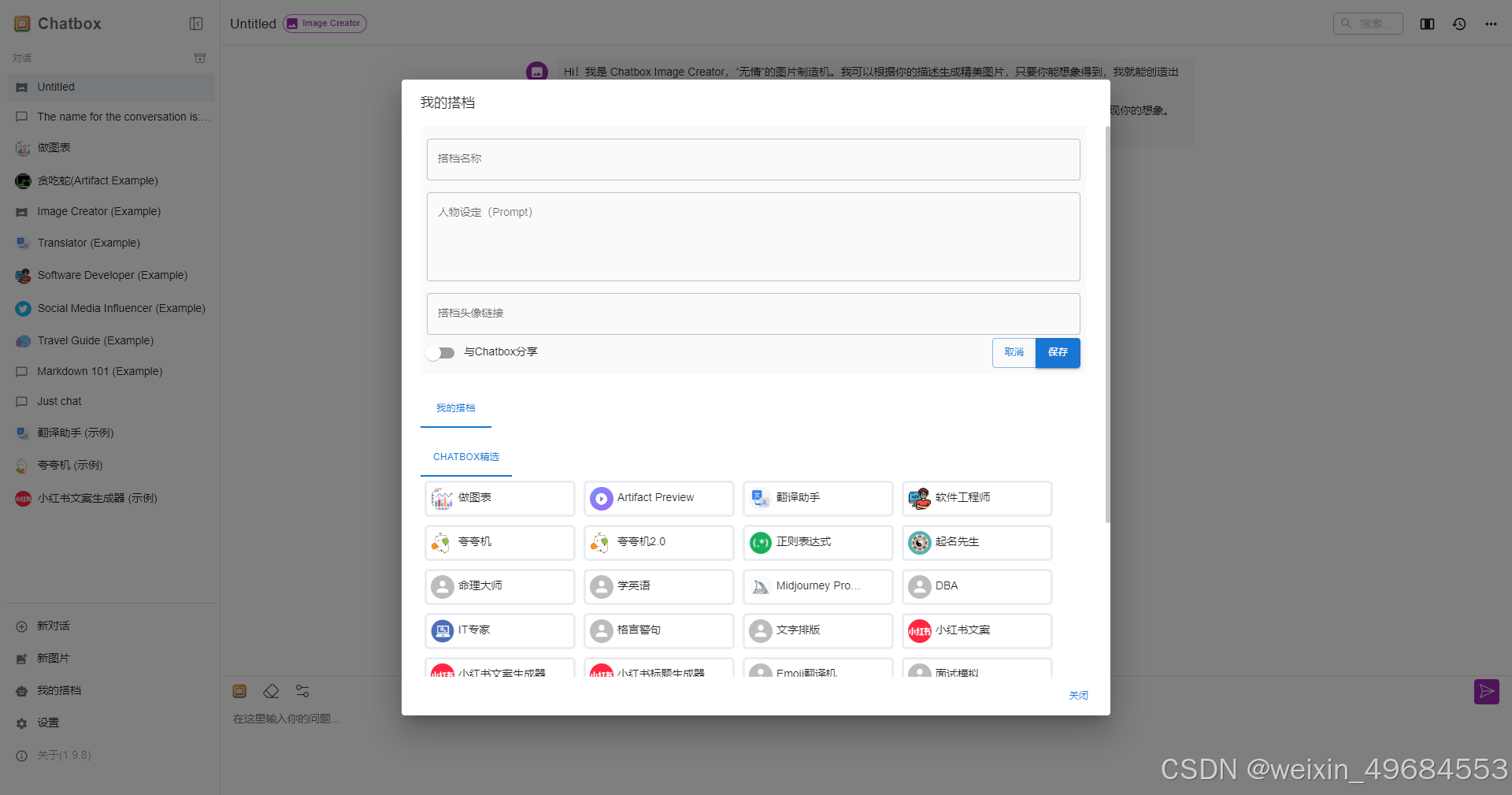Click the Chatbox icon above input box
Image resolution: width=1512 pixels, height=795 pixels.
pyautogui.click(x=240, y=691)
